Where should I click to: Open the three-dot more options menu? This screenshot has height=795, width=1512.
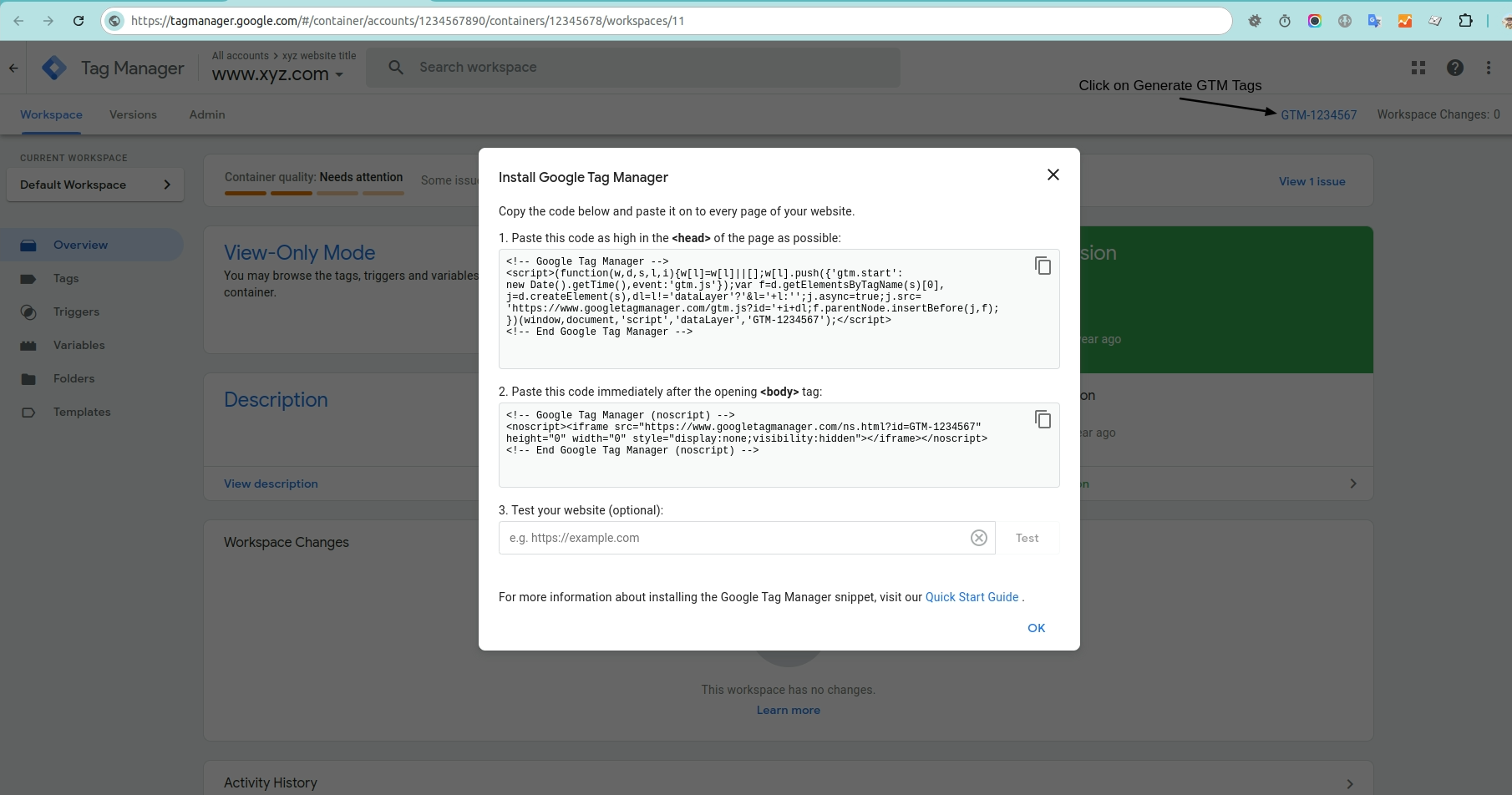click(1488, 68)
